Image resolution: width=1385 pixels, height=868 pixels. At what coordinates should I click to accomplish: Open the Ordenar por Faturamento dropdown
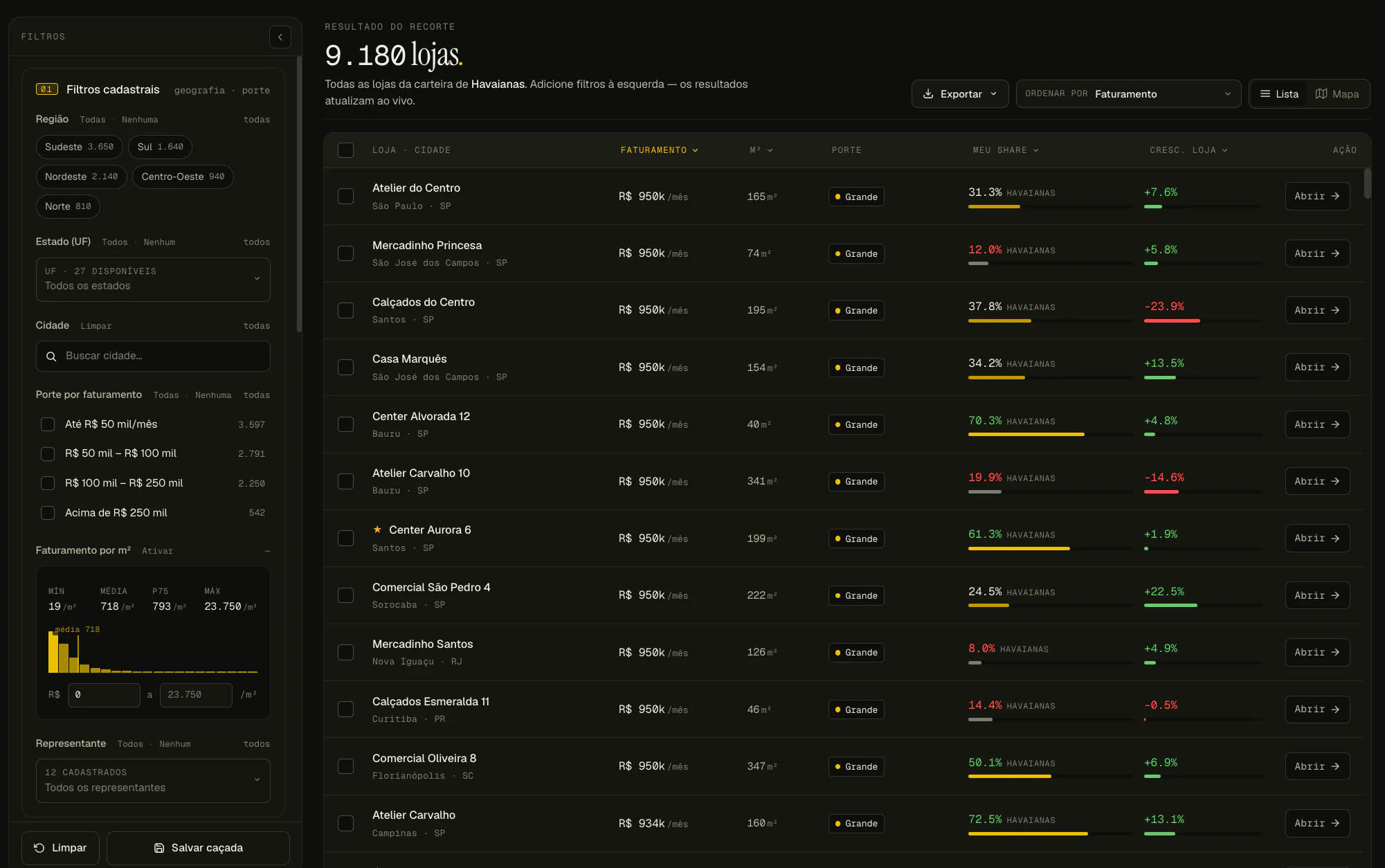(1128, 93)
